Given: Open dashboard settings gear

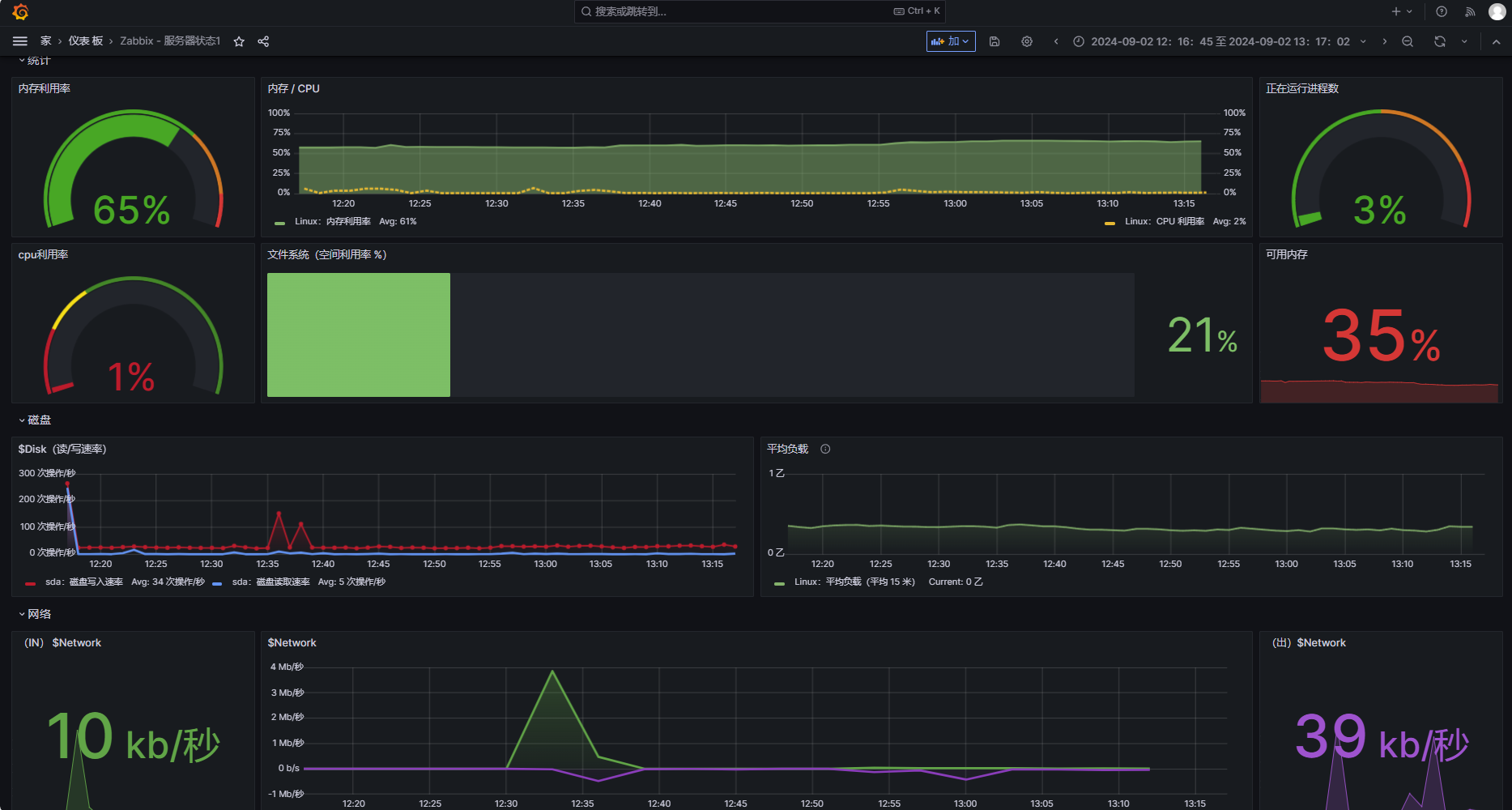Looking at the screenshot, I should coord(1027,41).
